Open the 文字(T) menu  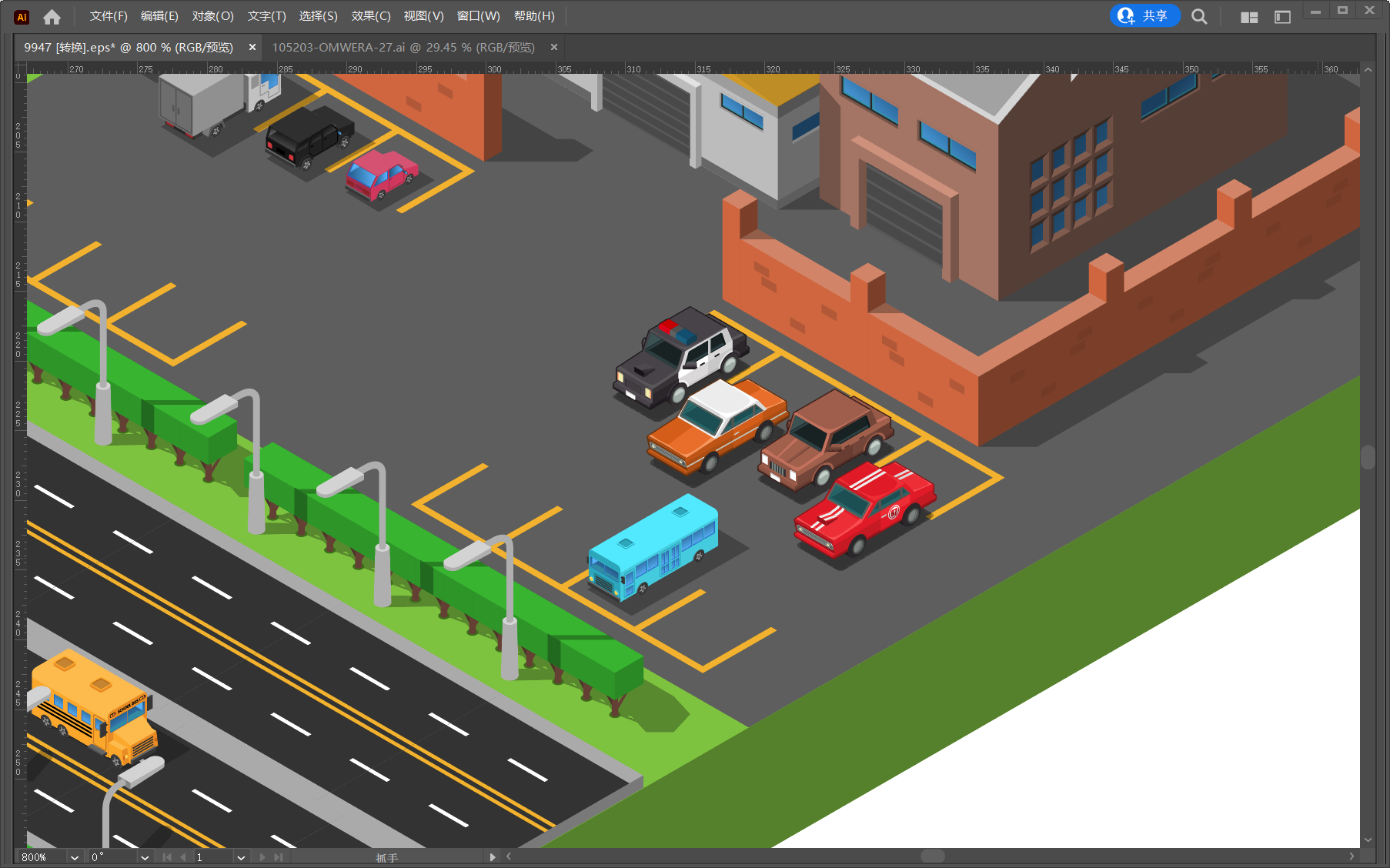pyautogui.click(x=266, y=16)
